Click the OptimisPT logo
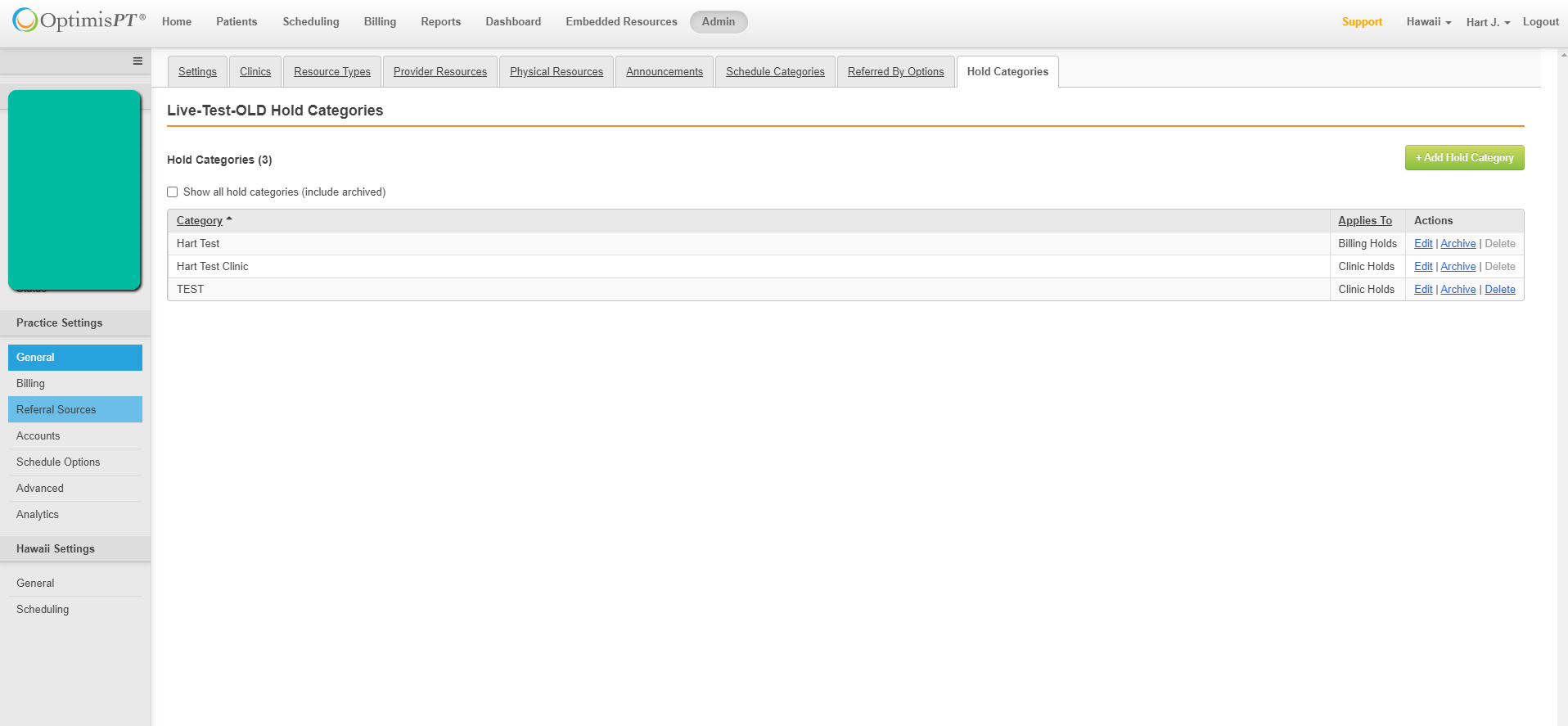 tap(79, 20)
